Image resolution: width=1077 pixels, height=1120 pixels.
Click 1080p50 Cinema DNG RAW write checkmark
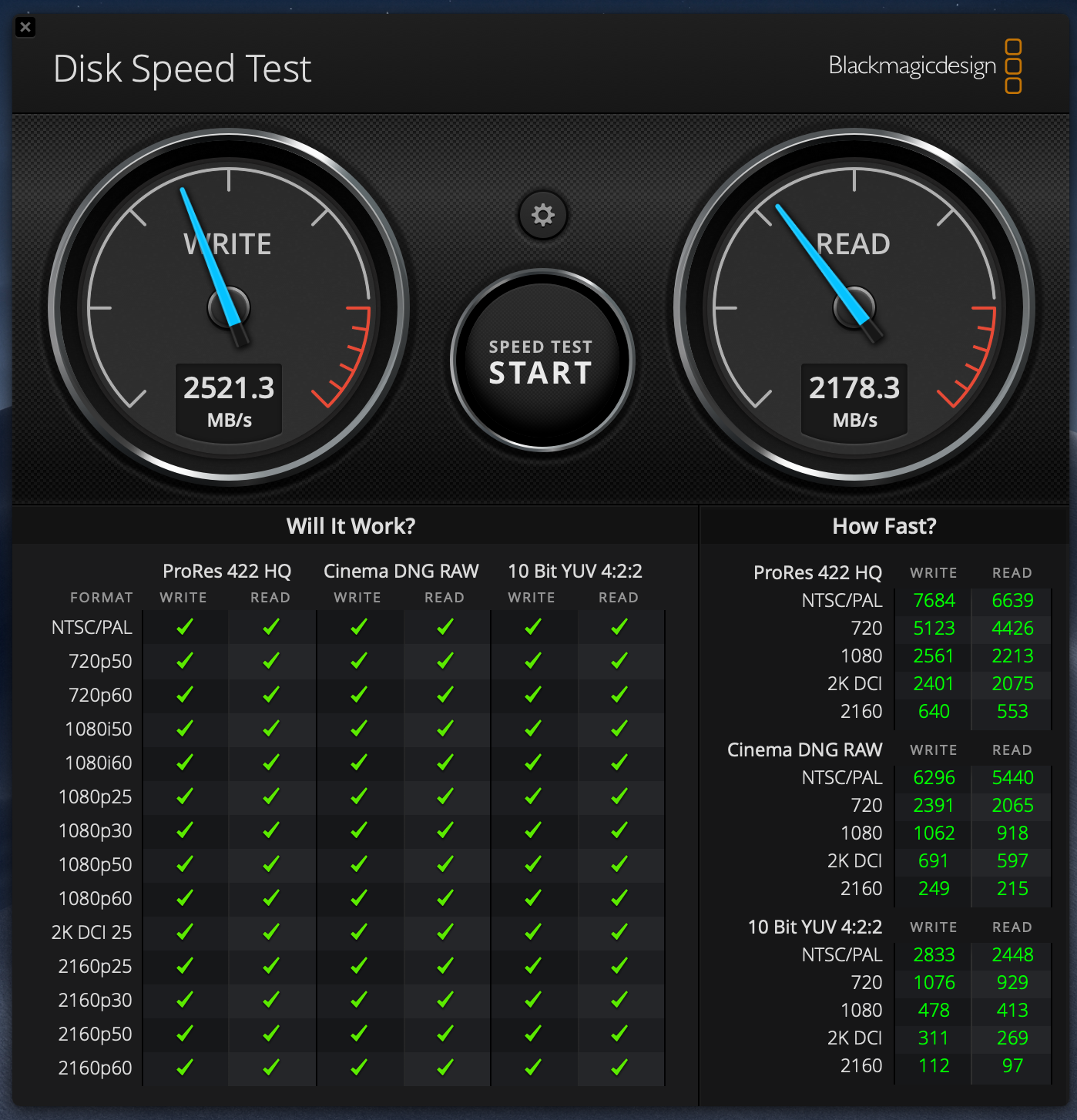tap(359, 864)
